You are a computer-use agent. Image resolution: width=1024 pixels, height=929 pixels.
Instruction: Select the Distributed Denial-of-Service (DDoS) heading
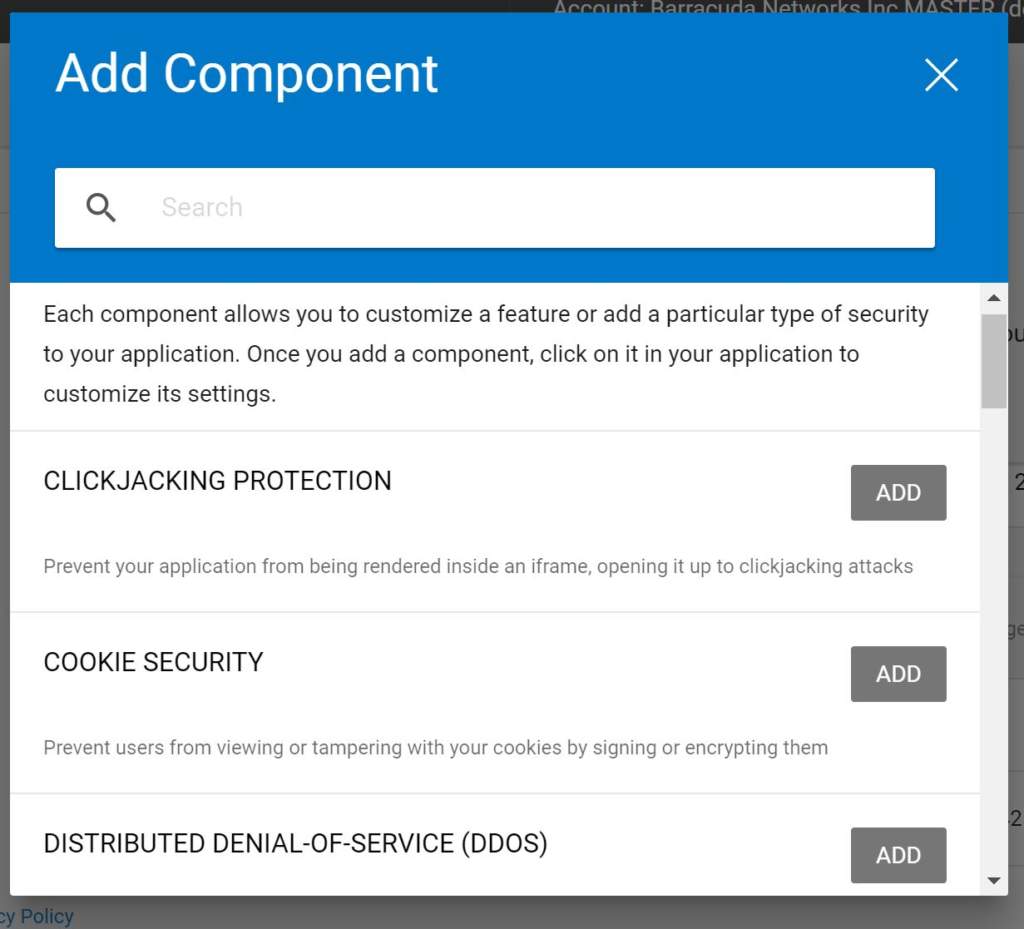295,843
